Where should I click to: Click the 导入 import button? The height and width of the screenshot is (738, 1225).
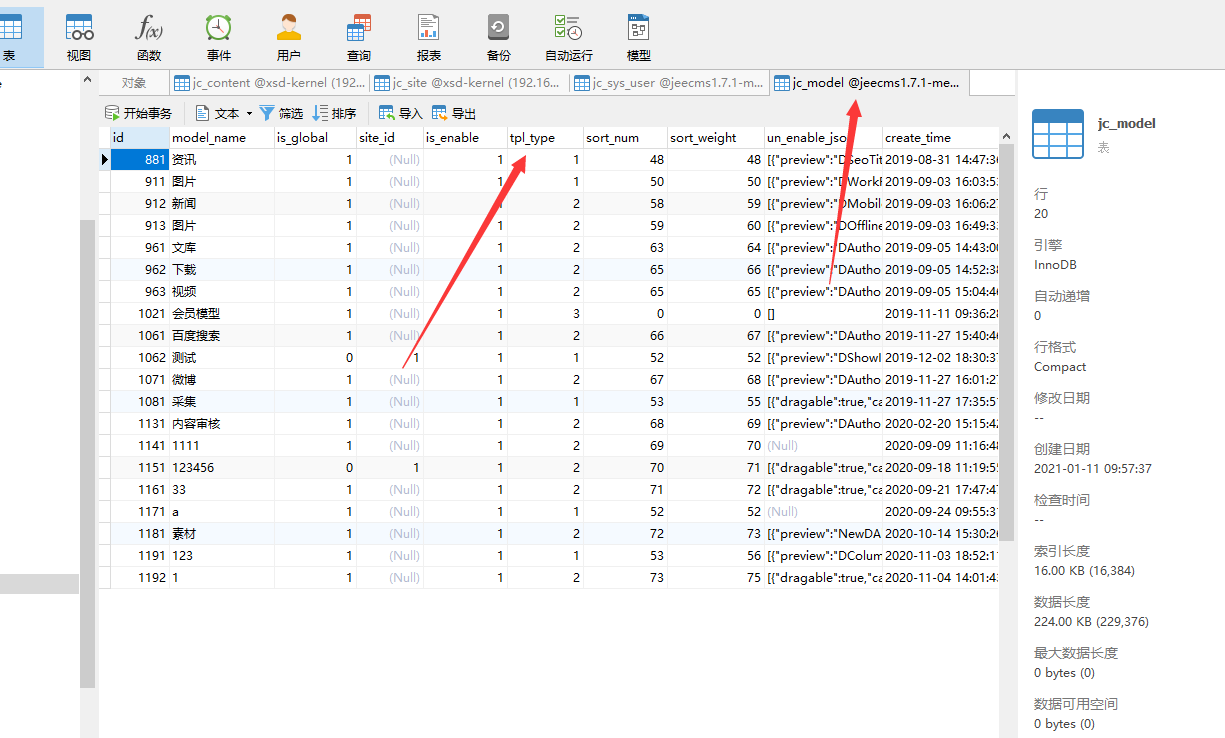click(400, 114)
